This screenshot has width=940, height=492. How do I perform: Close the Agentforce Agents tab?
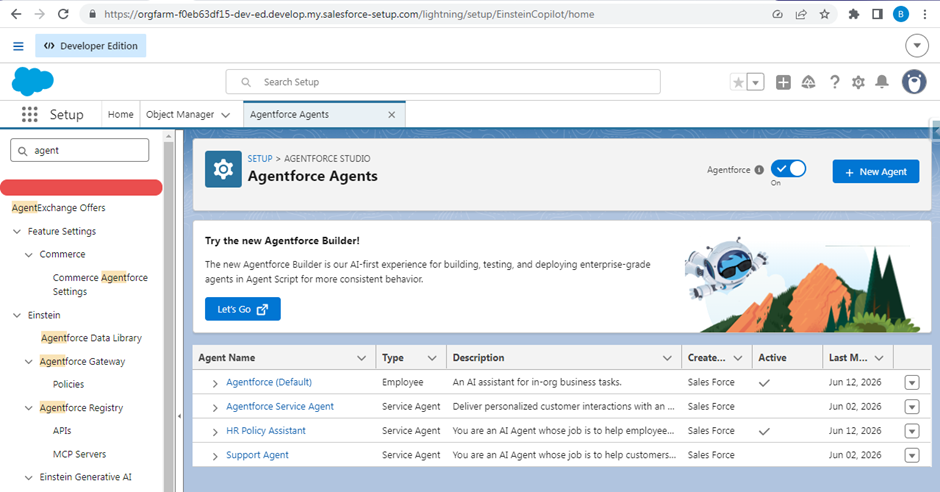pos(391,114)
